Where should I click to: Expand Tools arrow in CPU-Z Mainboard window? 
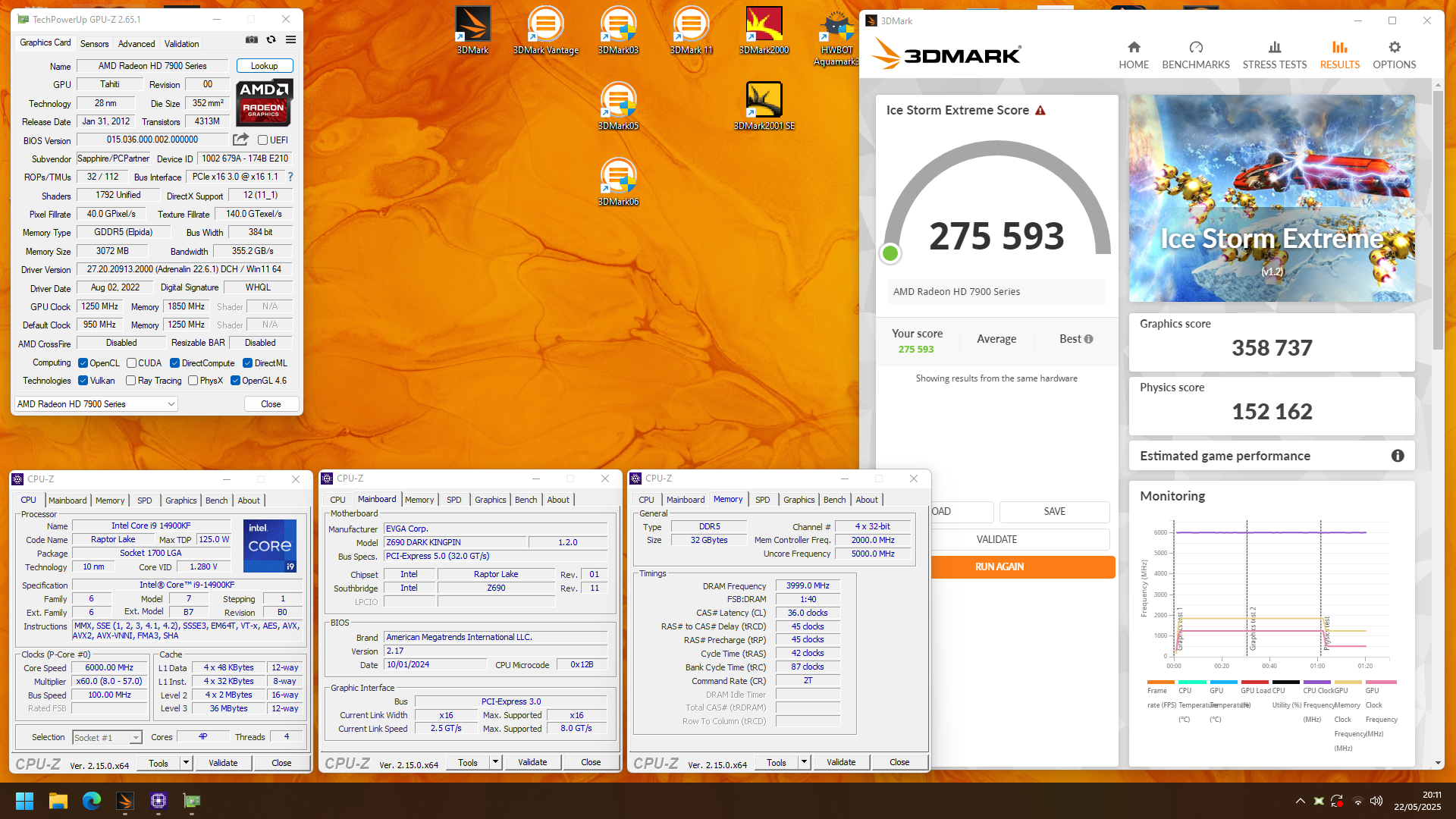click(495, 762)
